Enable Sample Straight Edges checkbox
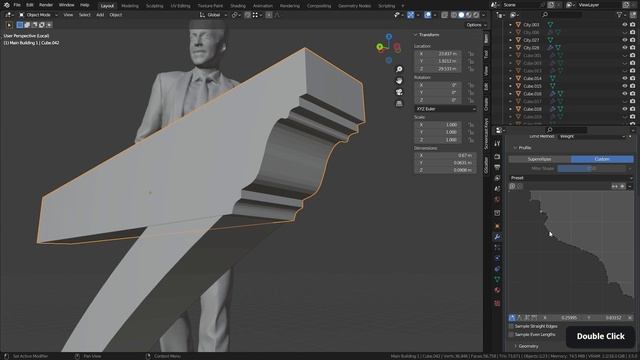640x360 pixels. click(511, 327)
